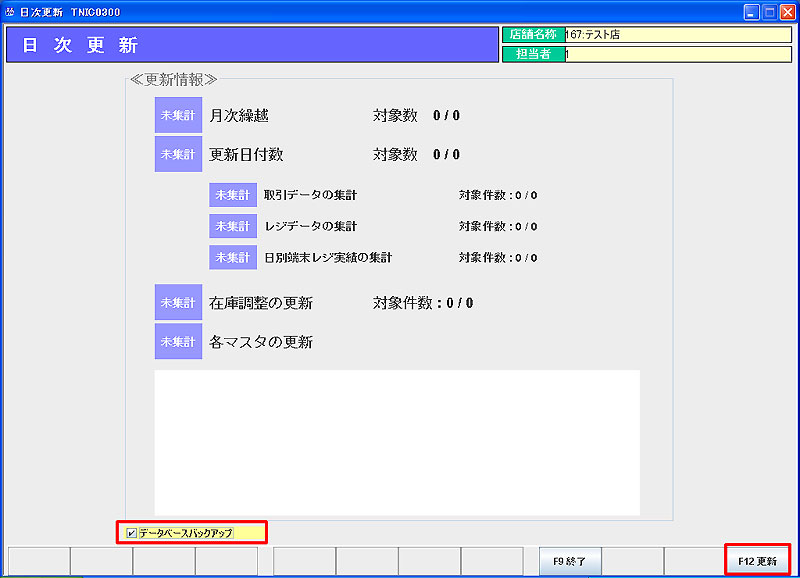Click 対象件数 : 0 / 0 for 日別端末レジ実績の集計
The image size is (800, 578).
[498, 258]
